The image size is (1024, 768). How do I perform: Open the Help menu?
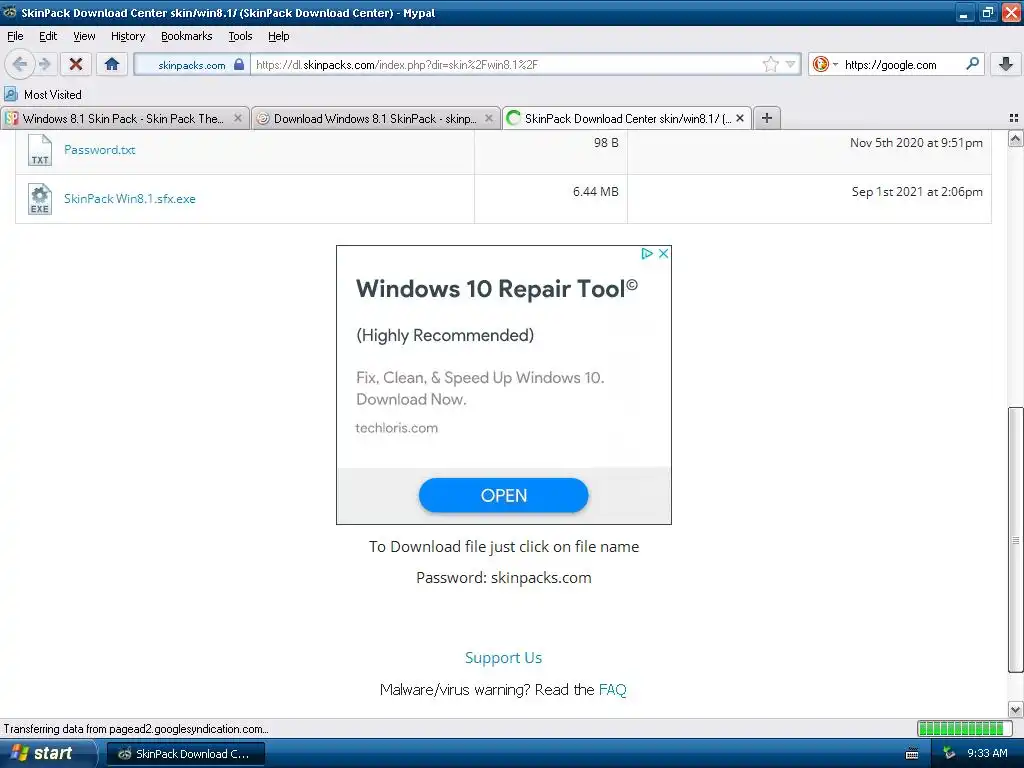(x=278, y=36)
